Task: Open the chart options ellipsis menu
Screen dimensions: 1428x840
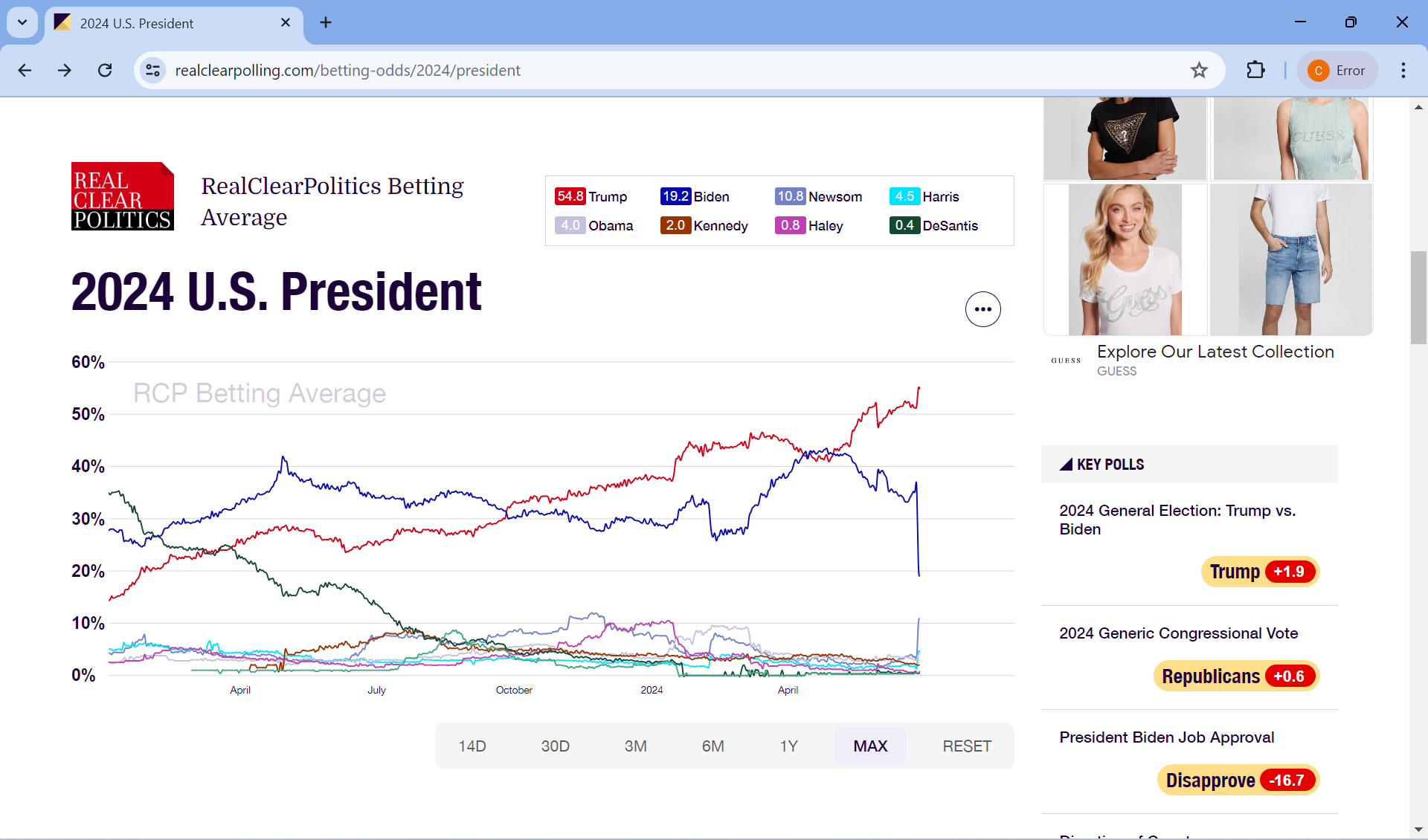Action: (982, 309)
